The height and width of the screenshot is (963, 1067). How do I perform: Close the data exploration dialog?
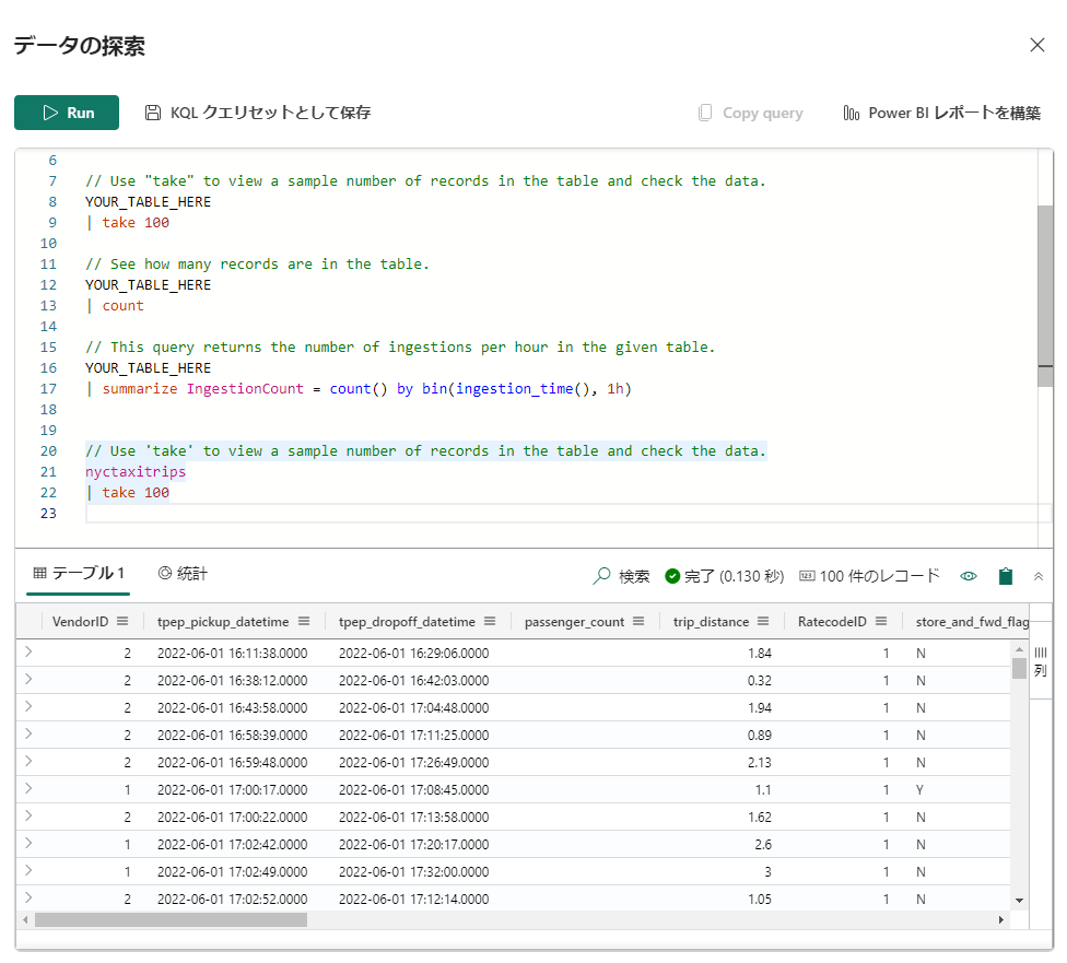(1037, 45)
